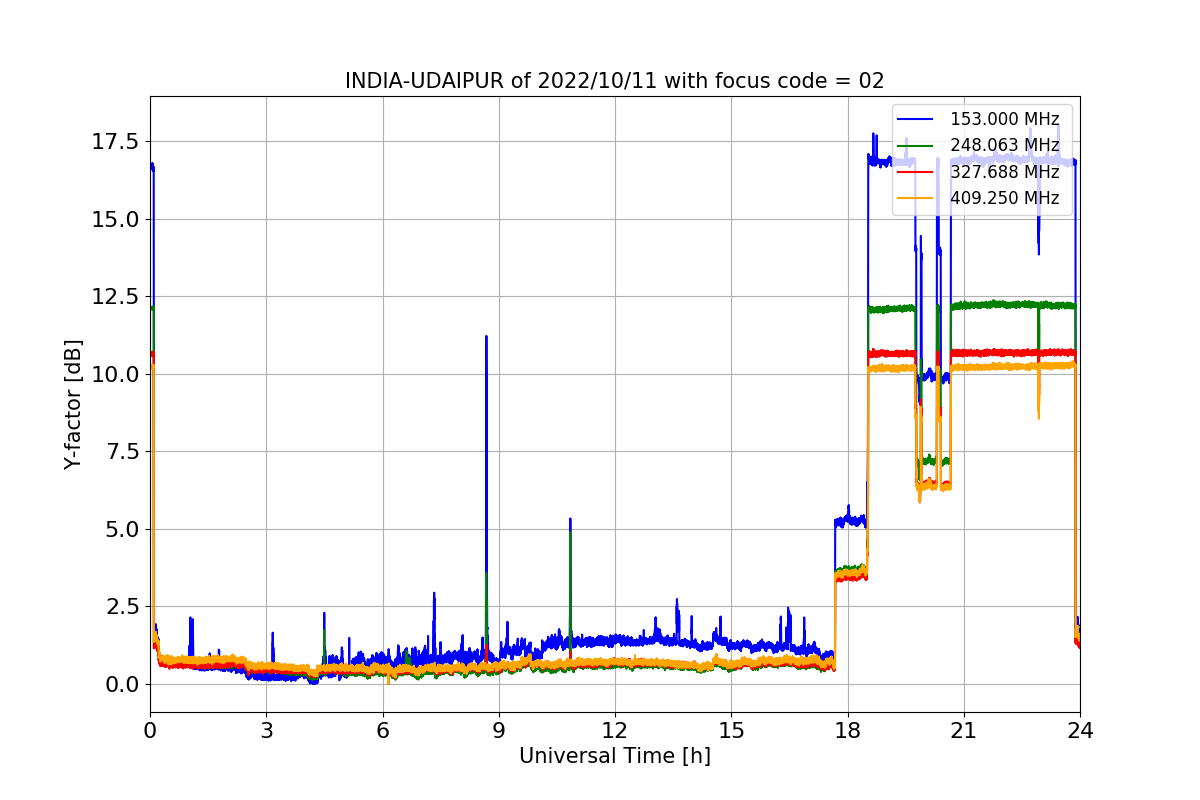Viewport: 1200px width, 800px height.
Task: Click the 21 x-axis tick label
Action: pyautogui.click(x=964, y=730)
